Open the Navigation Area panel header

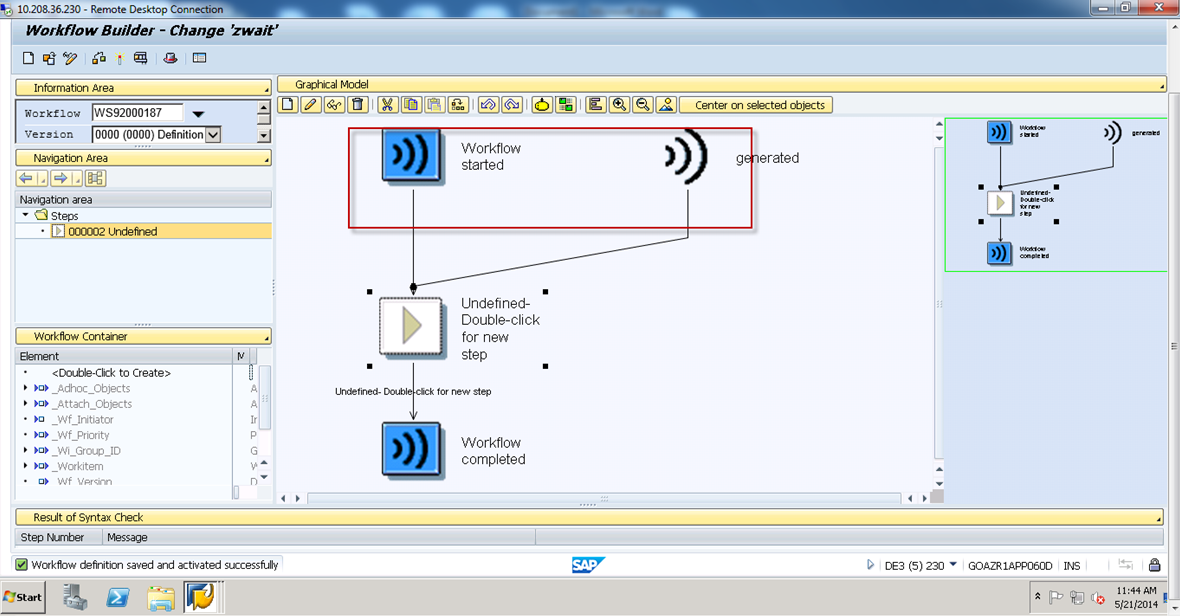(x=143, y=158)
